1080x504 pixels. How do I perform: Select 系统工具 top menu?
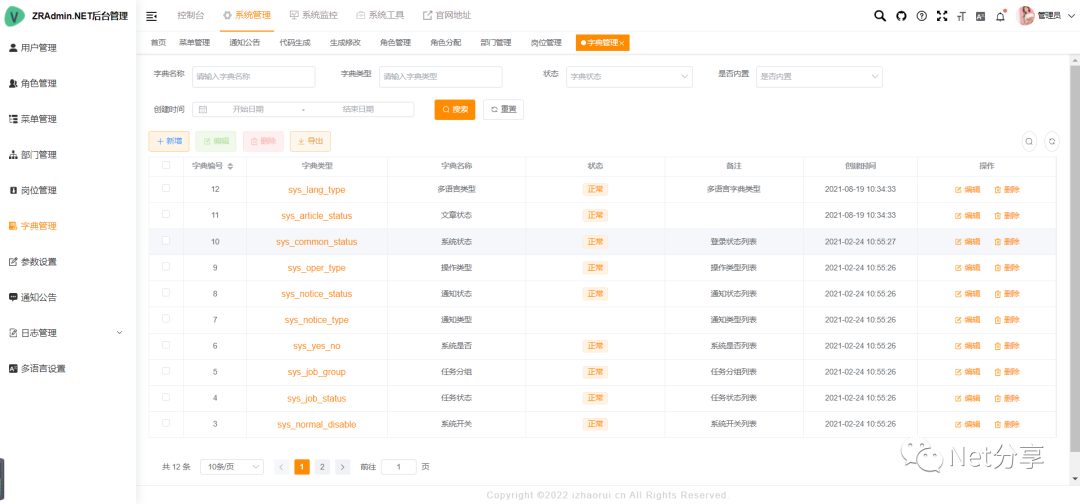(x=380, y=15)
